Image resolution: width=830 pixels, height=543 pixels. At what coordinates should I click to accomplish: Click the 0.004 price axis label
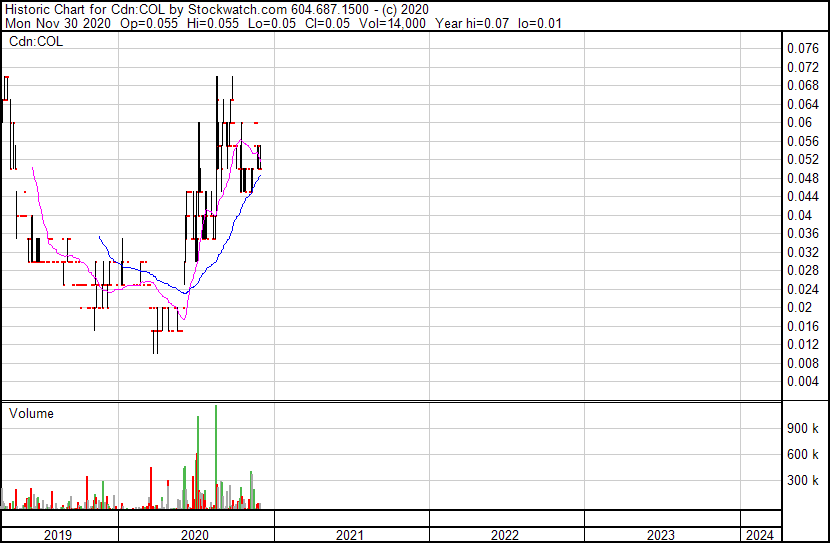click(803, 381)
